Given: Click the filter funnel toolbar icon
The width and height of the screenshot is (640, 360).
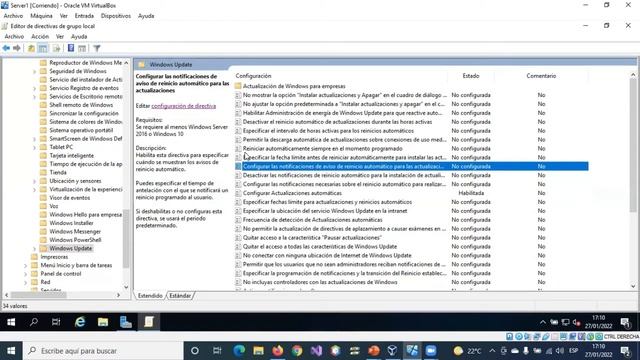Looking at the screenshot, I should point(97,48).
